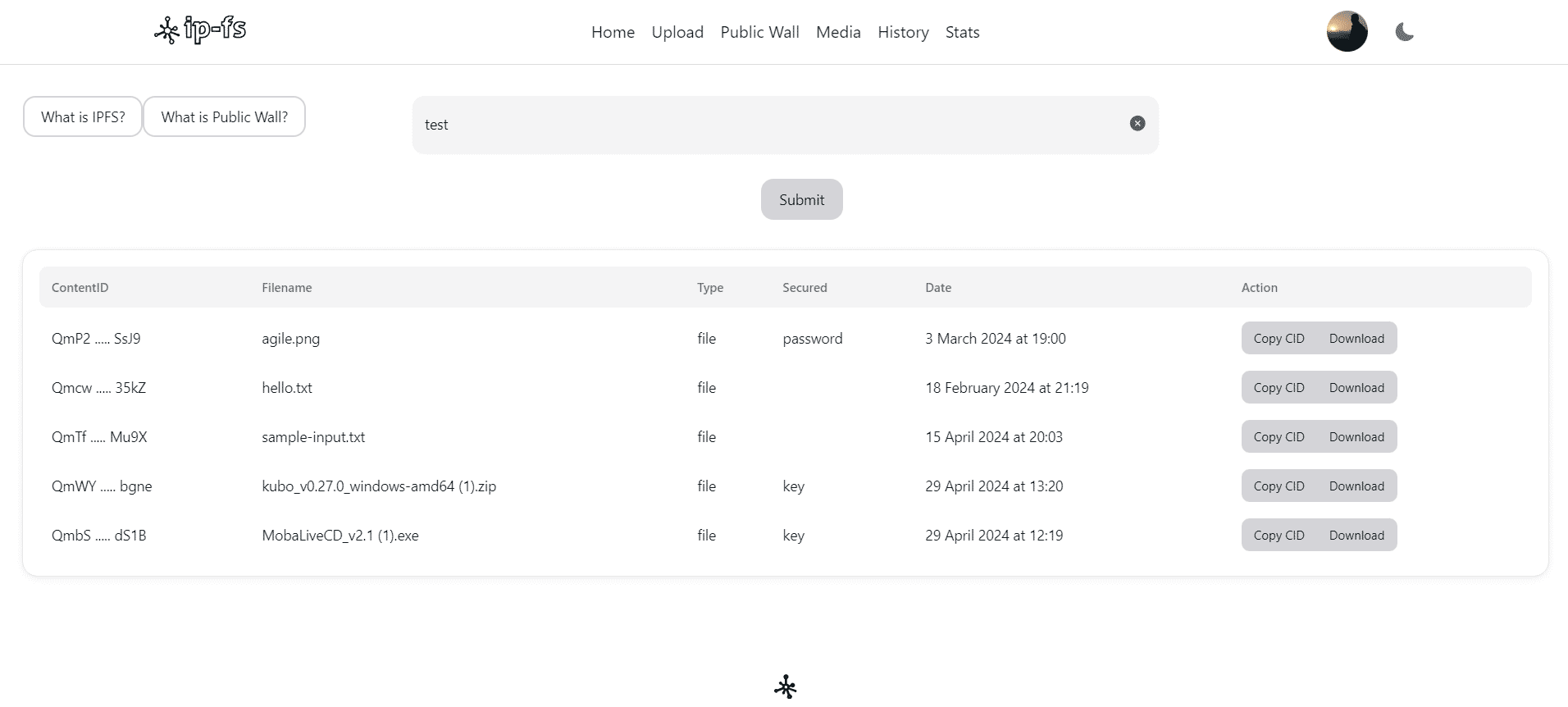Clear the search field with X icon

pos(1137,124)
